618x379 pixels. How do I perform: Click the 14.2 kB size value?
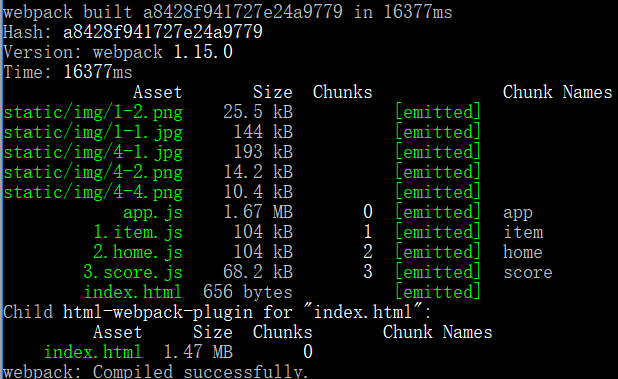pos(258,172)
